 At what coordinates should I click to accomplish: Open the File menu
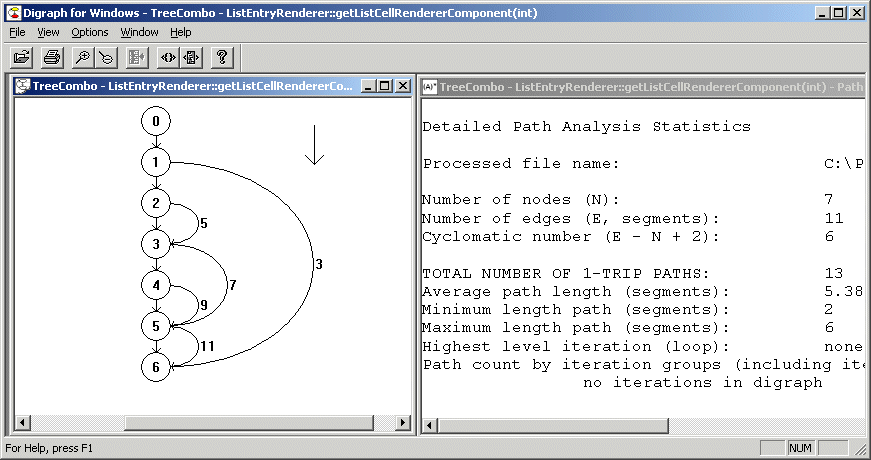point(17,32)
